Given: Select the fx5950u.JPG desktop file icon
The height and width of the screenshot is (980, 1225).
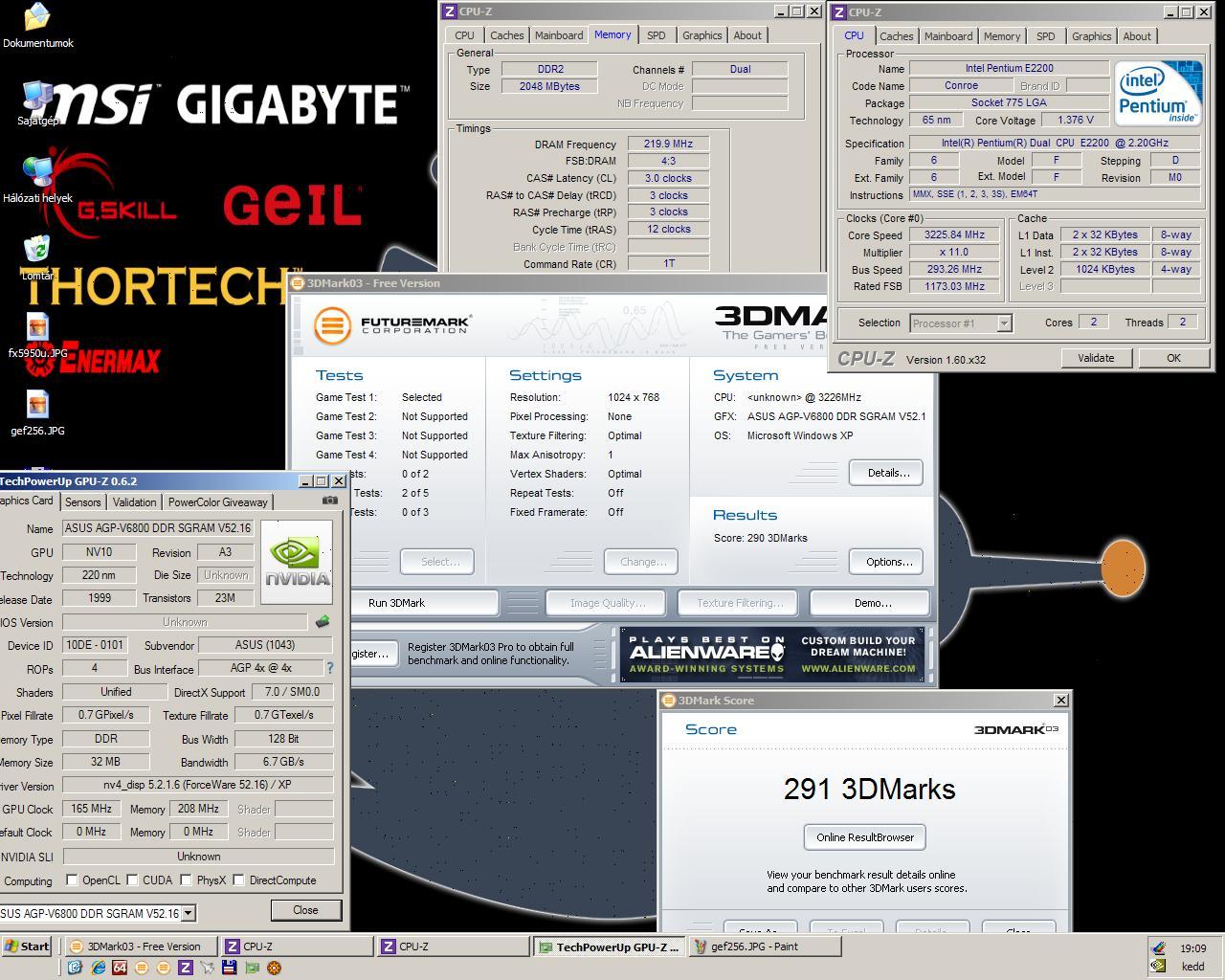Looking at the screenshot, I should coord(37,327).
